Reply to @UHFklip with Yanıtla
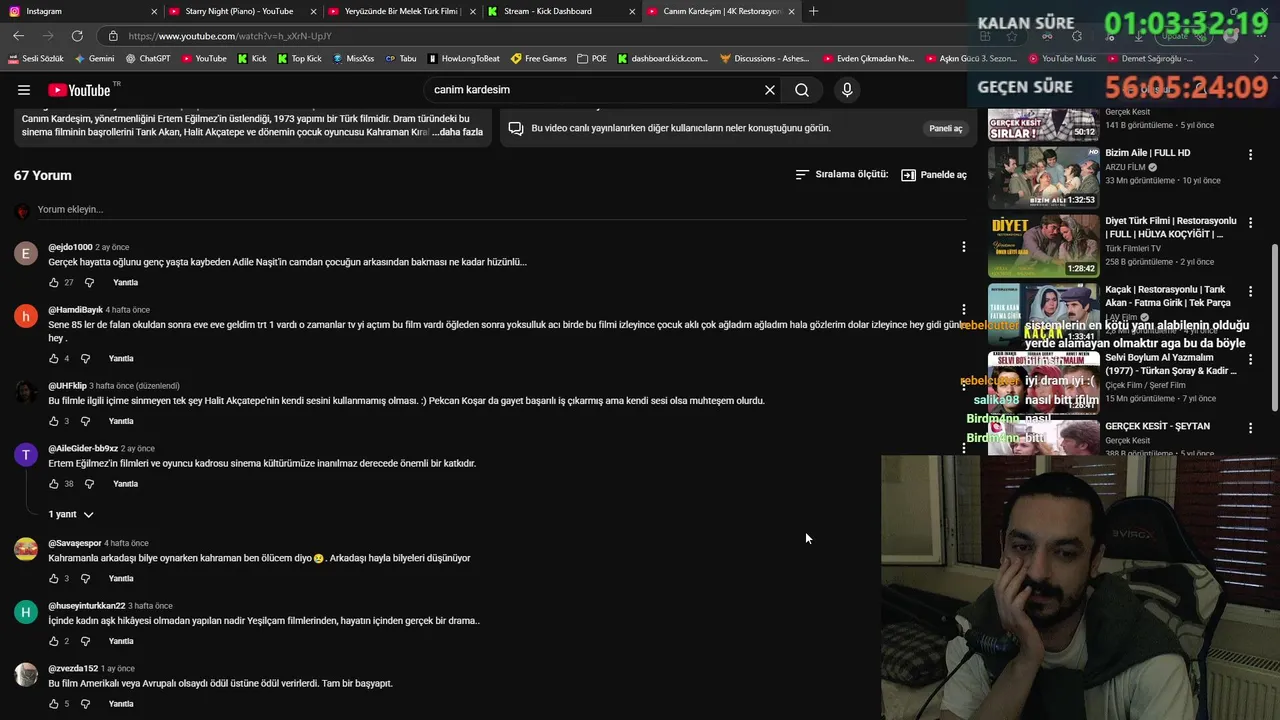This screenshot has width=1280, height=720. tap(121, 421)
